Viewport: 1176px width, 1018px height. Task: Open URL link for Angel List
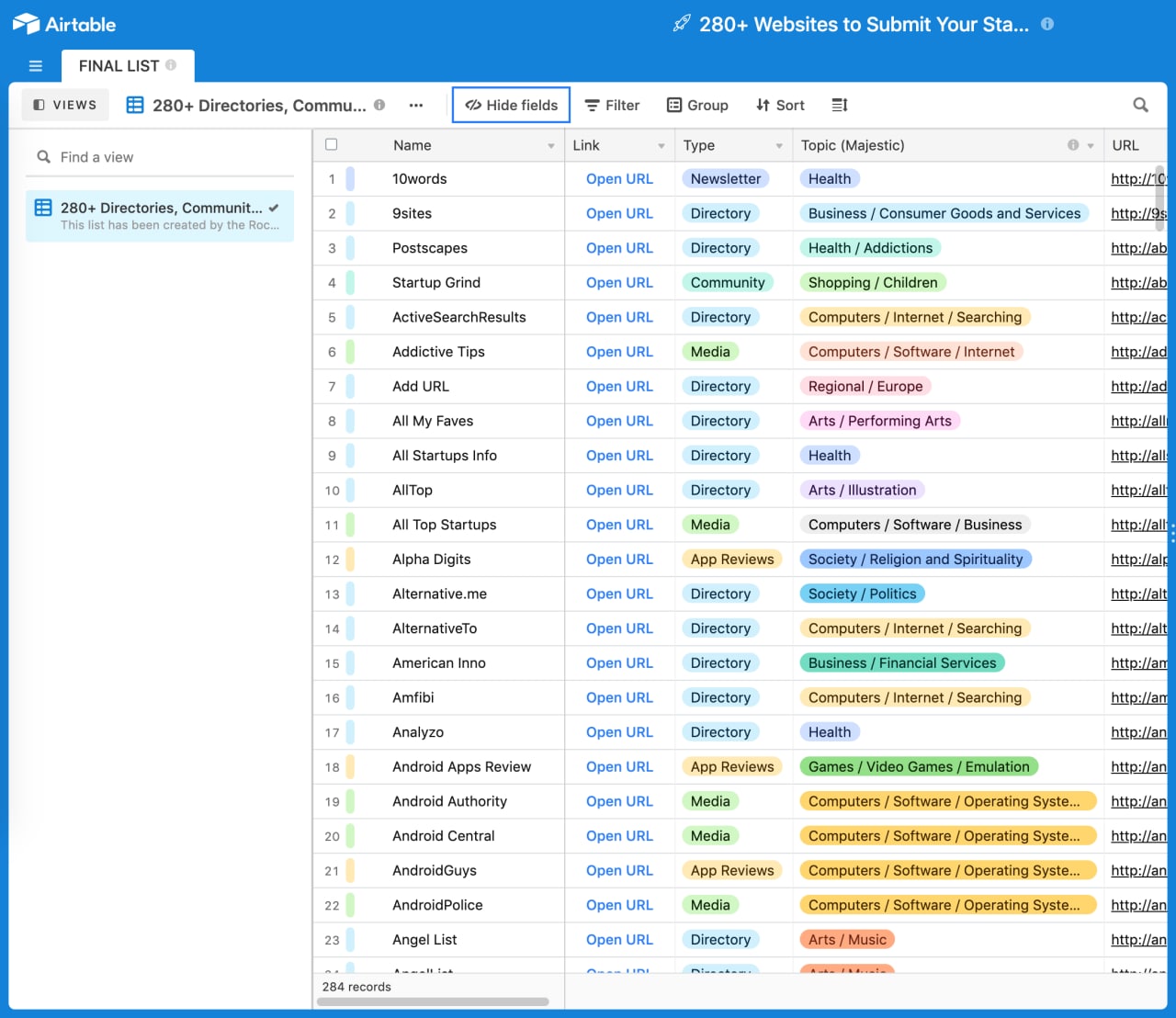(x=619, y=940)
